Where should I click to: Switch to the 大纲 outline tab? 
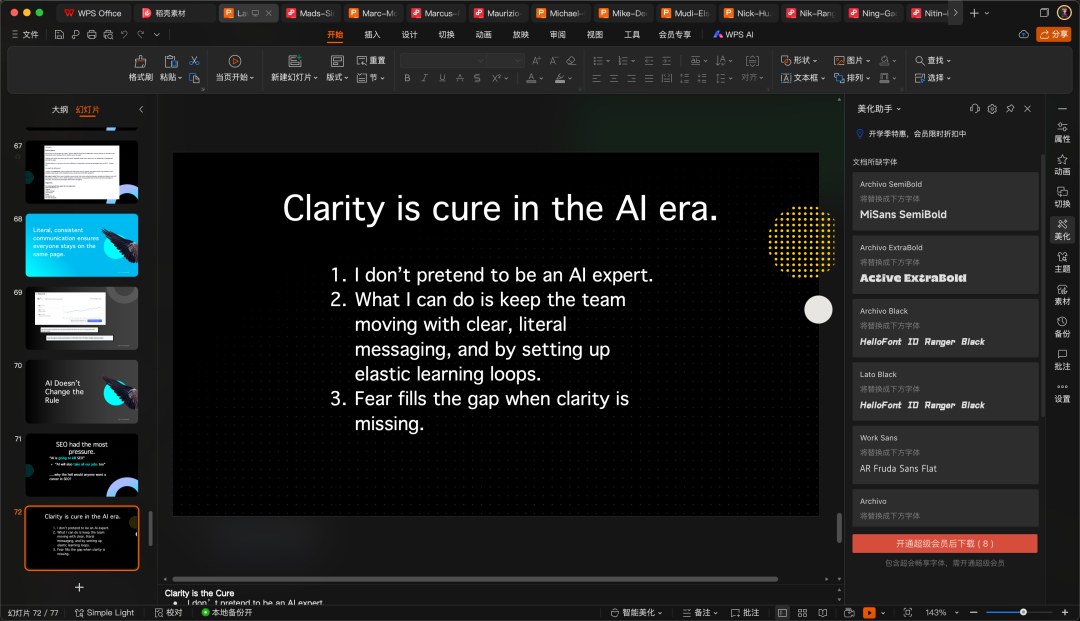tap(60, 109)
